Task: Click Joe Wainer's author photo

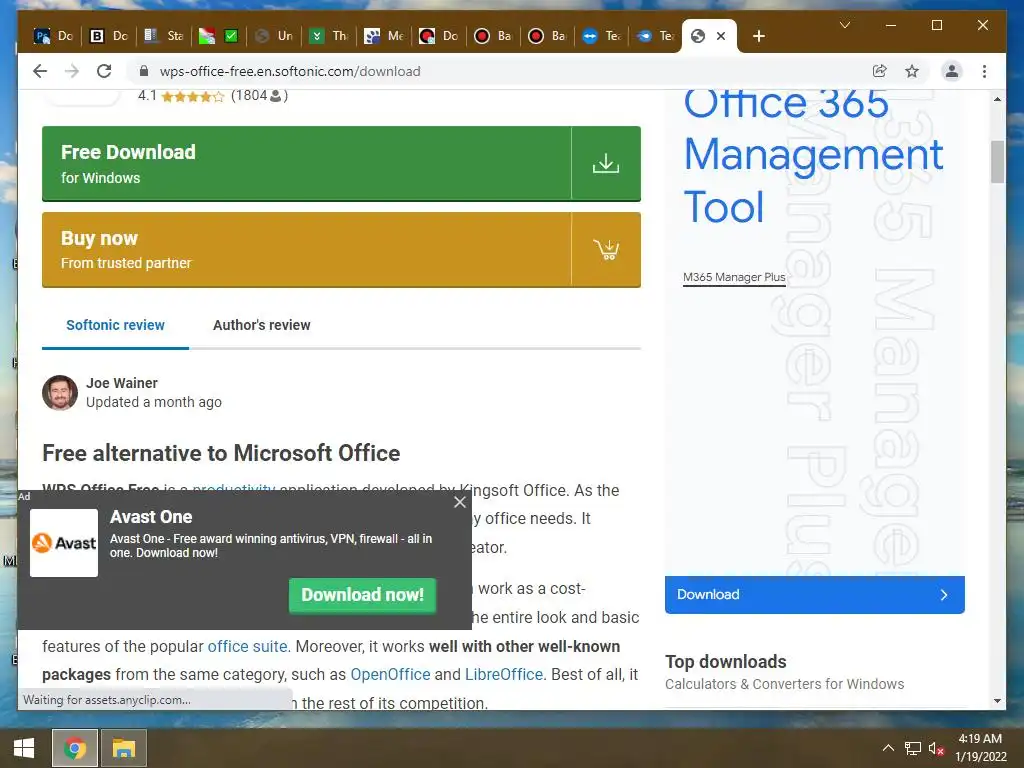Action: 60,392
